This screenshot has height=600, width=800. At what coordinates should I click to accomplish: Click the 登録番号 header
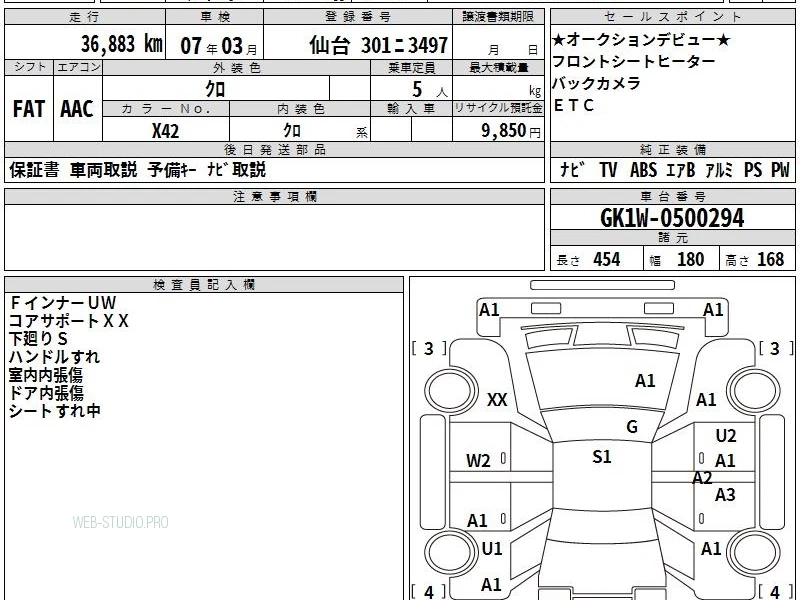point(358,17)
